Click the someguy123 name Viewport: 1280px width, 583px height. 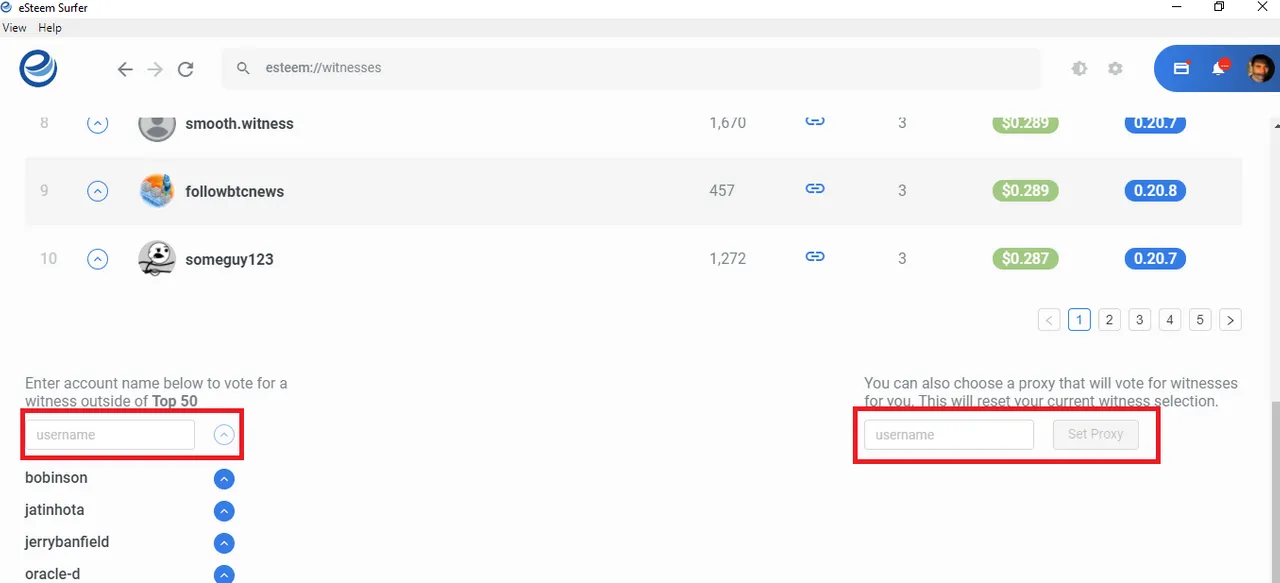pyautogui.click(x=230, y=259)
